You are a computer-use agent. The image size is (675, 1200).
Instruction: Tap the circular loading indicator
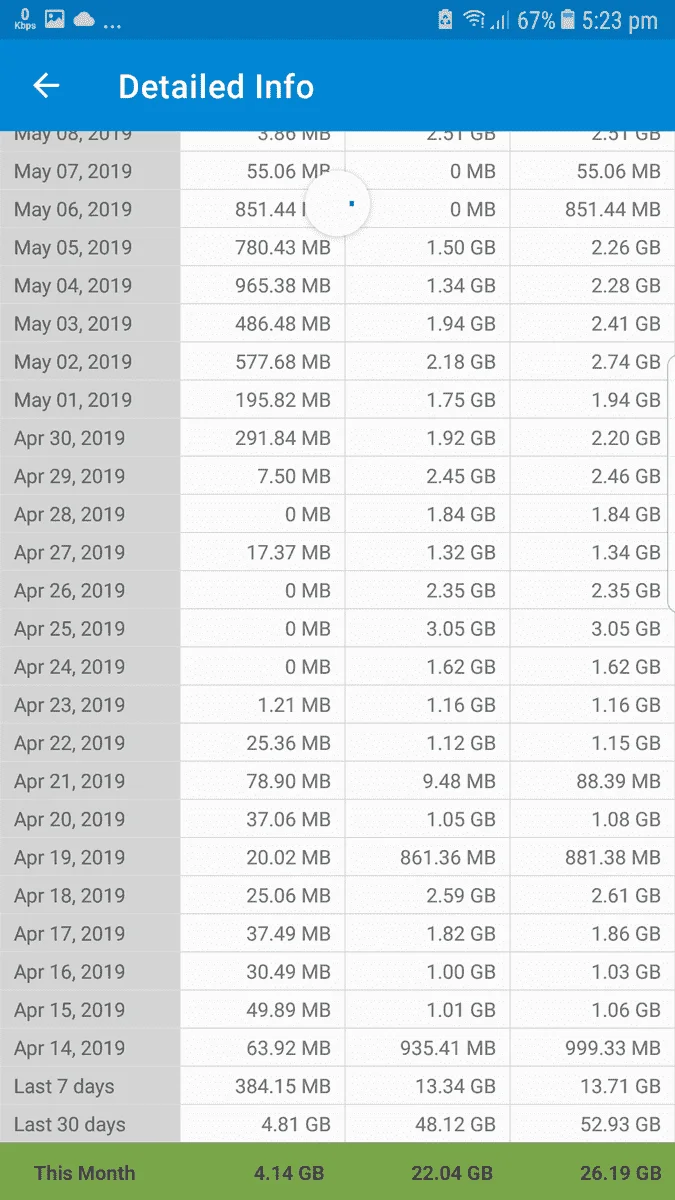click(x=338, y=204)
